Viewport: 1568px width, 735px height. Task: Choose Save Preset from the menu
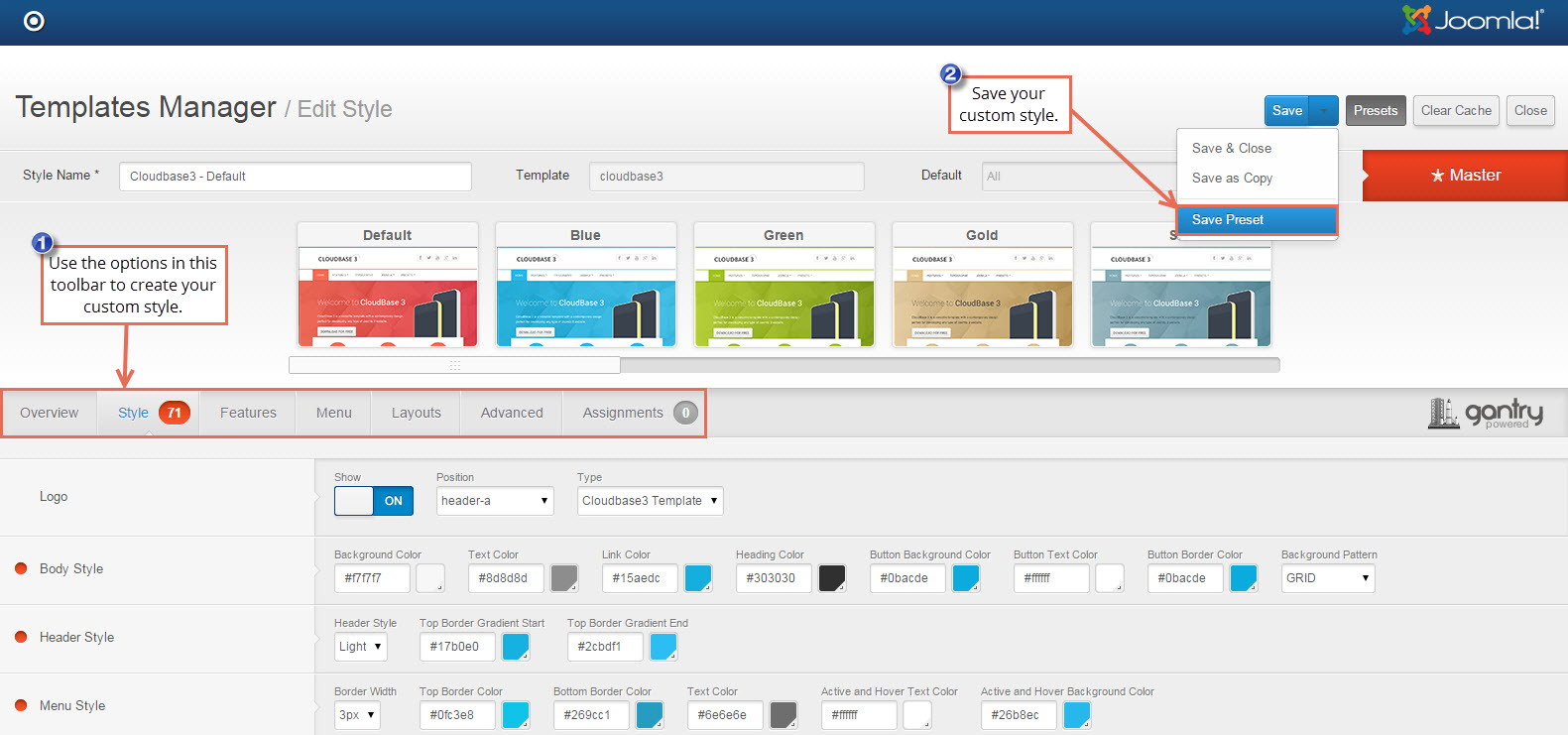pyautogui.click(x=1258, y=220)
